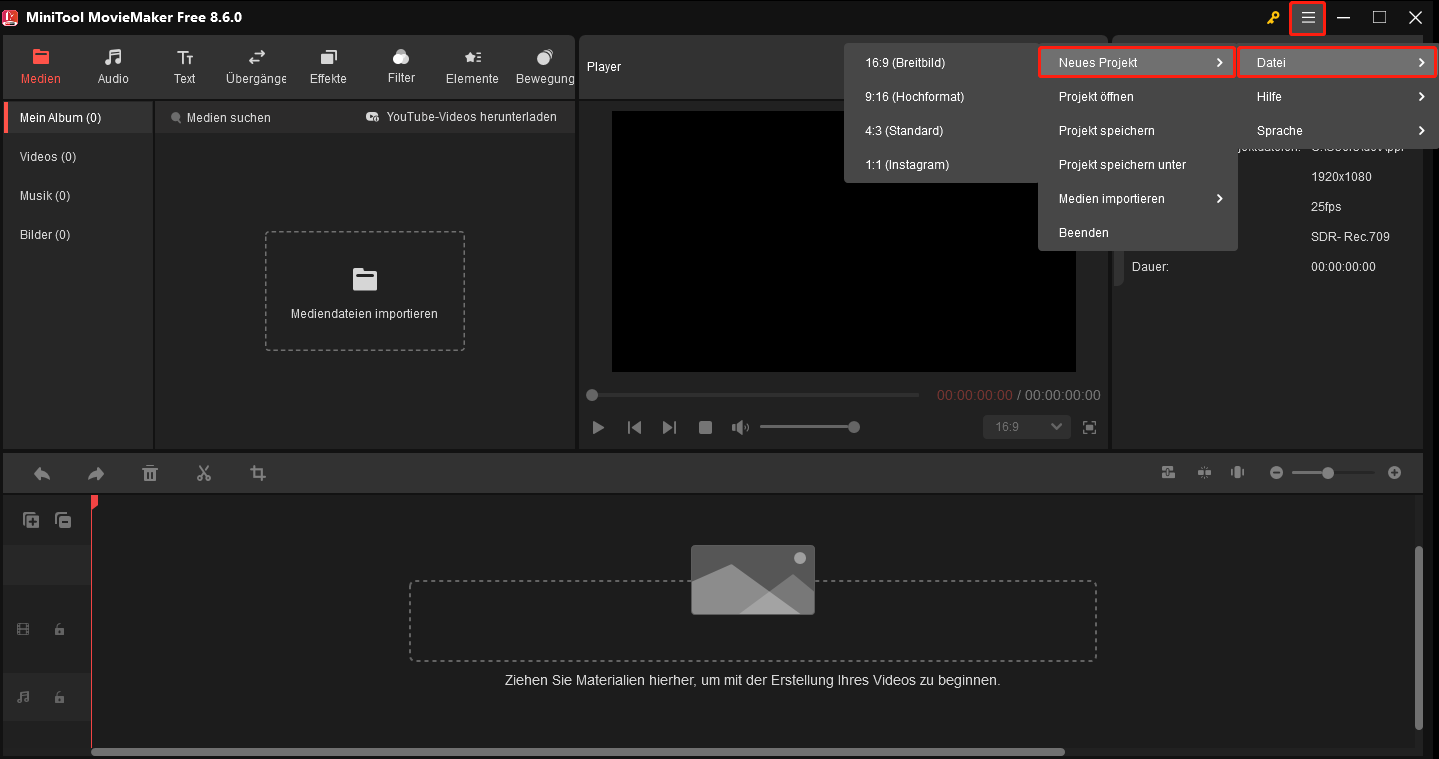Select the crop tool above the timeline

[x=258, y=472]
